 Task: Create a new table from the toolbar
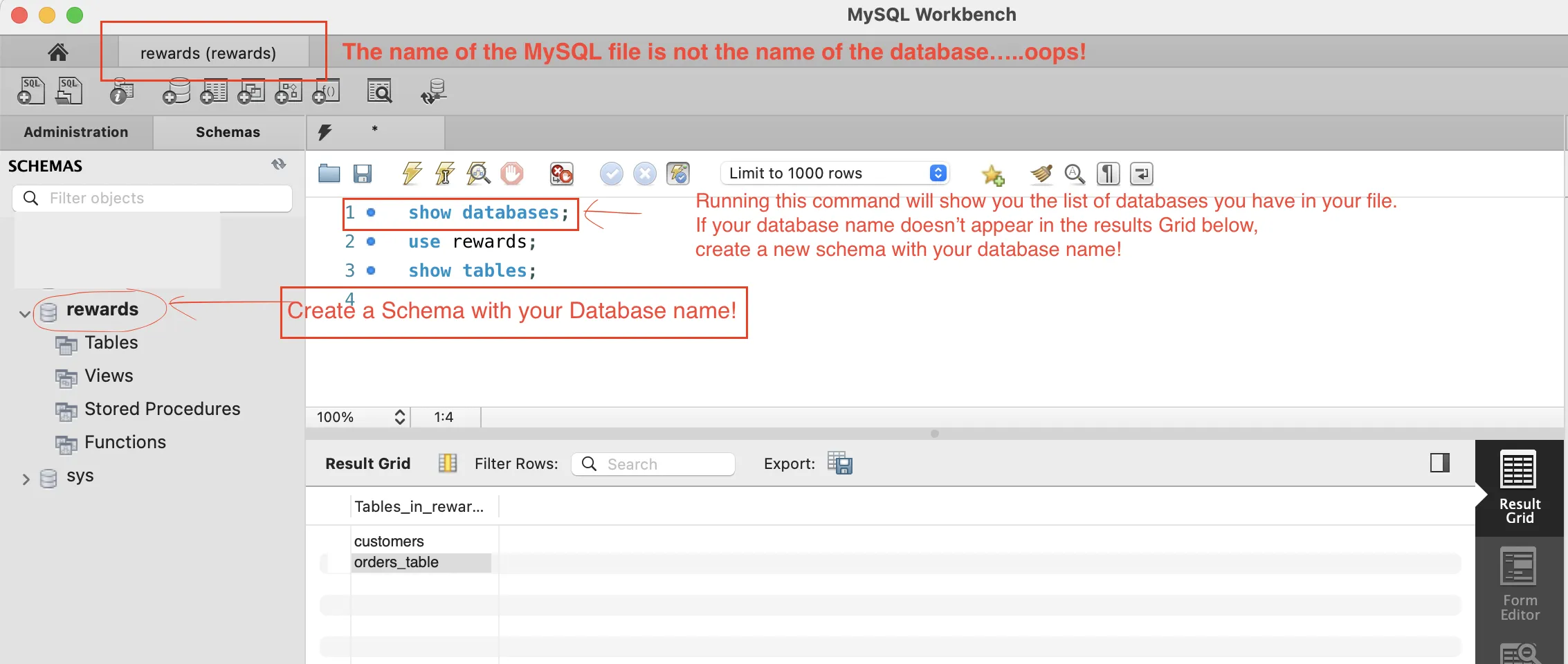coord(214,91)
